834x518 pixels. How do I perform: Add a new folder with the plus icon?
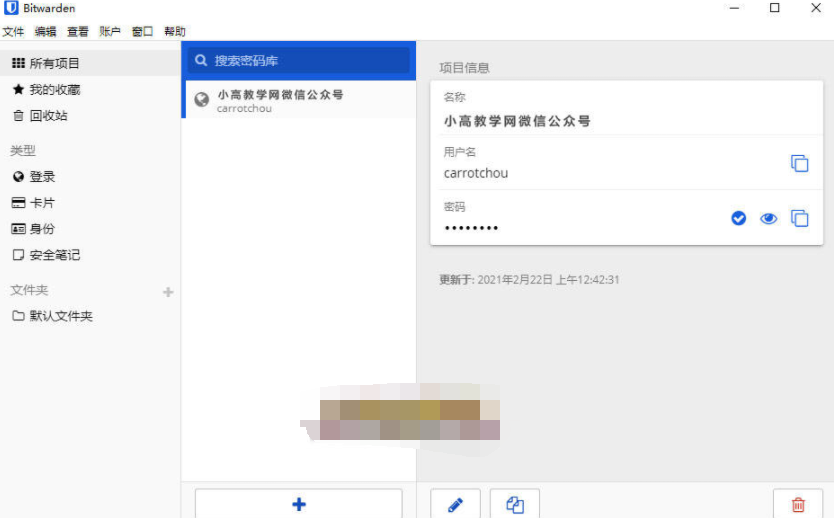click(168, 292)
